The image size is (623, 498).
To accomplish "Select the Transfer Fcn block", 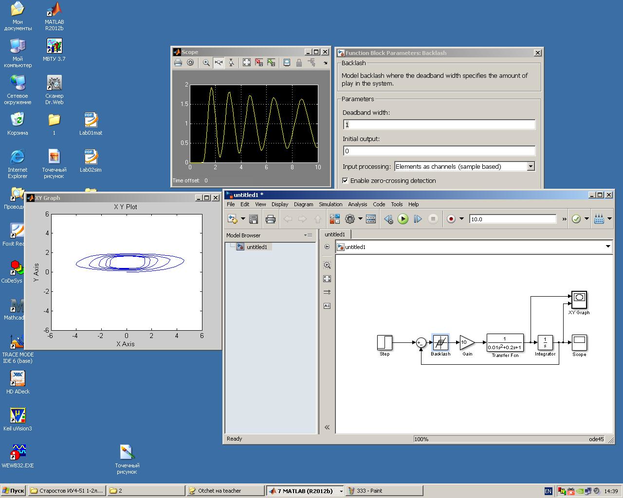I will (x=504, y=344).
